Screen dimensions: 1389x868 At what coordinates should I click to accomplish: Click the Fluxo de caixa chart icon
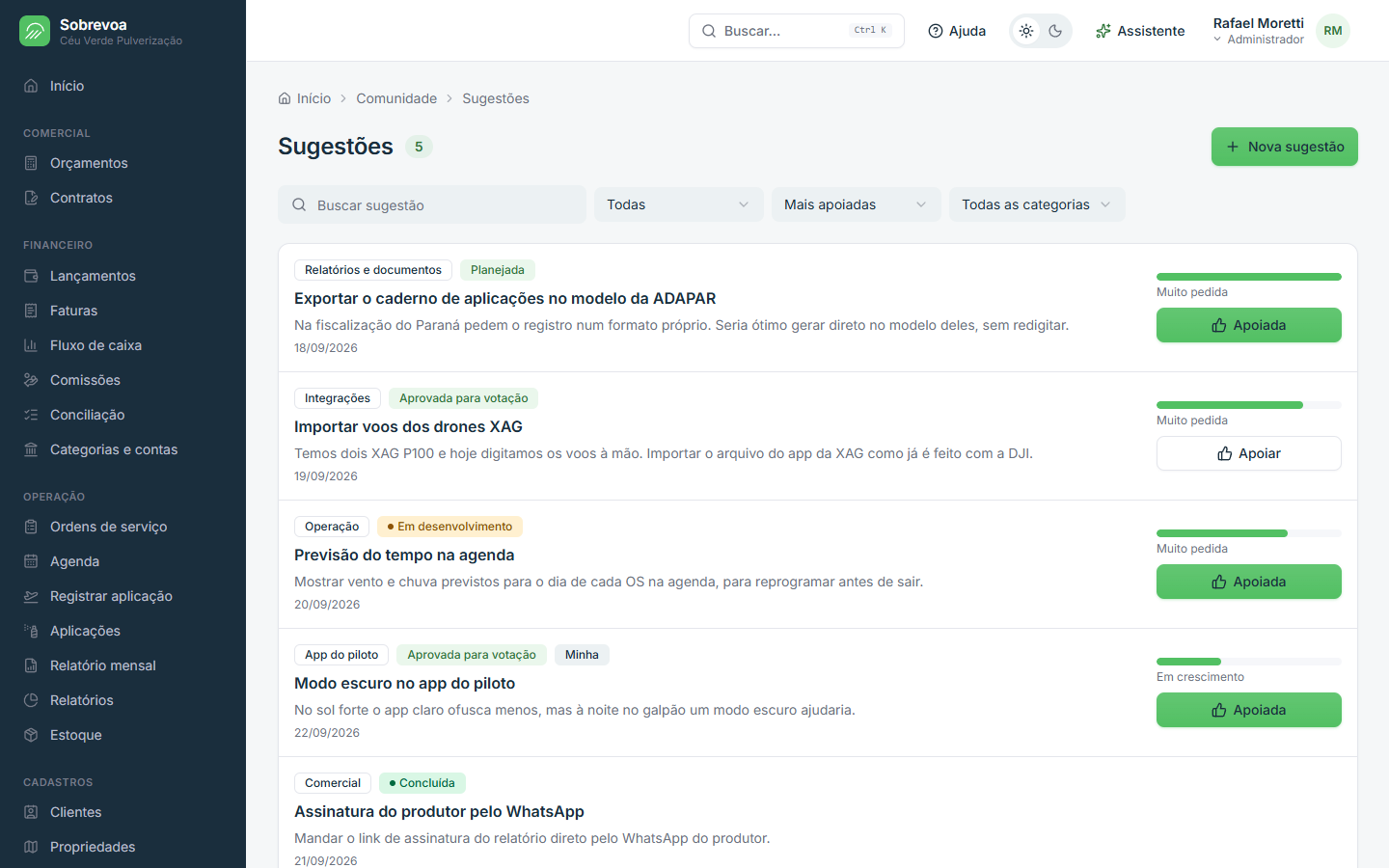pos(31,345)
